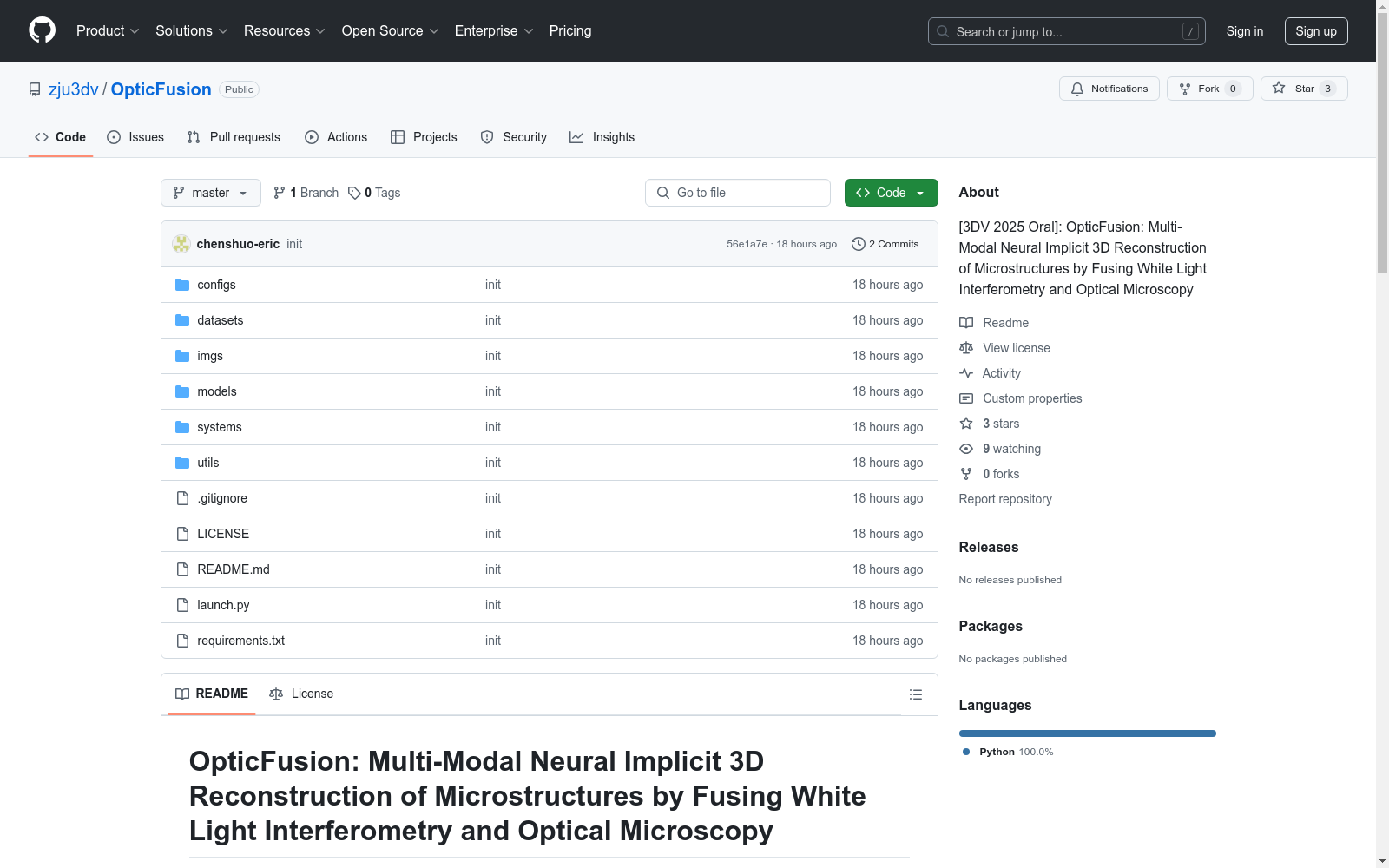Screen dimensions: 1389x868
Task: Switch to the Projects tab
Action: (424, 137)
